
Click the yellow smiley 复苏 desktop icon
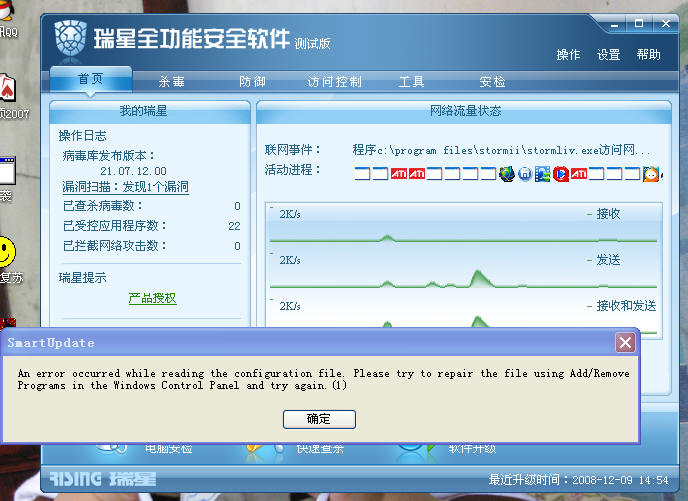tap(7, 251)
